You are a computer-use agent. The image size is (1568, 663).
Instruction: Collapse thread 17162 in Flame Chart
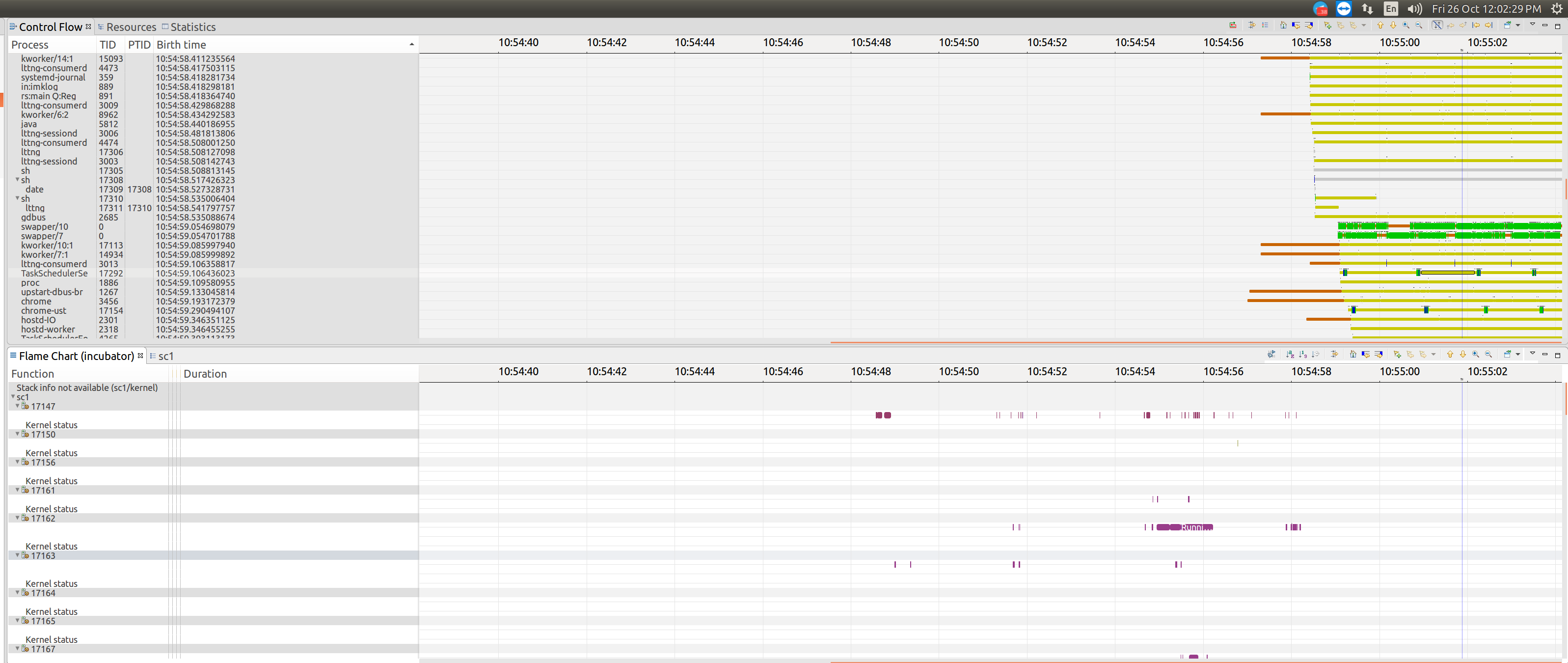click(17, 518)
